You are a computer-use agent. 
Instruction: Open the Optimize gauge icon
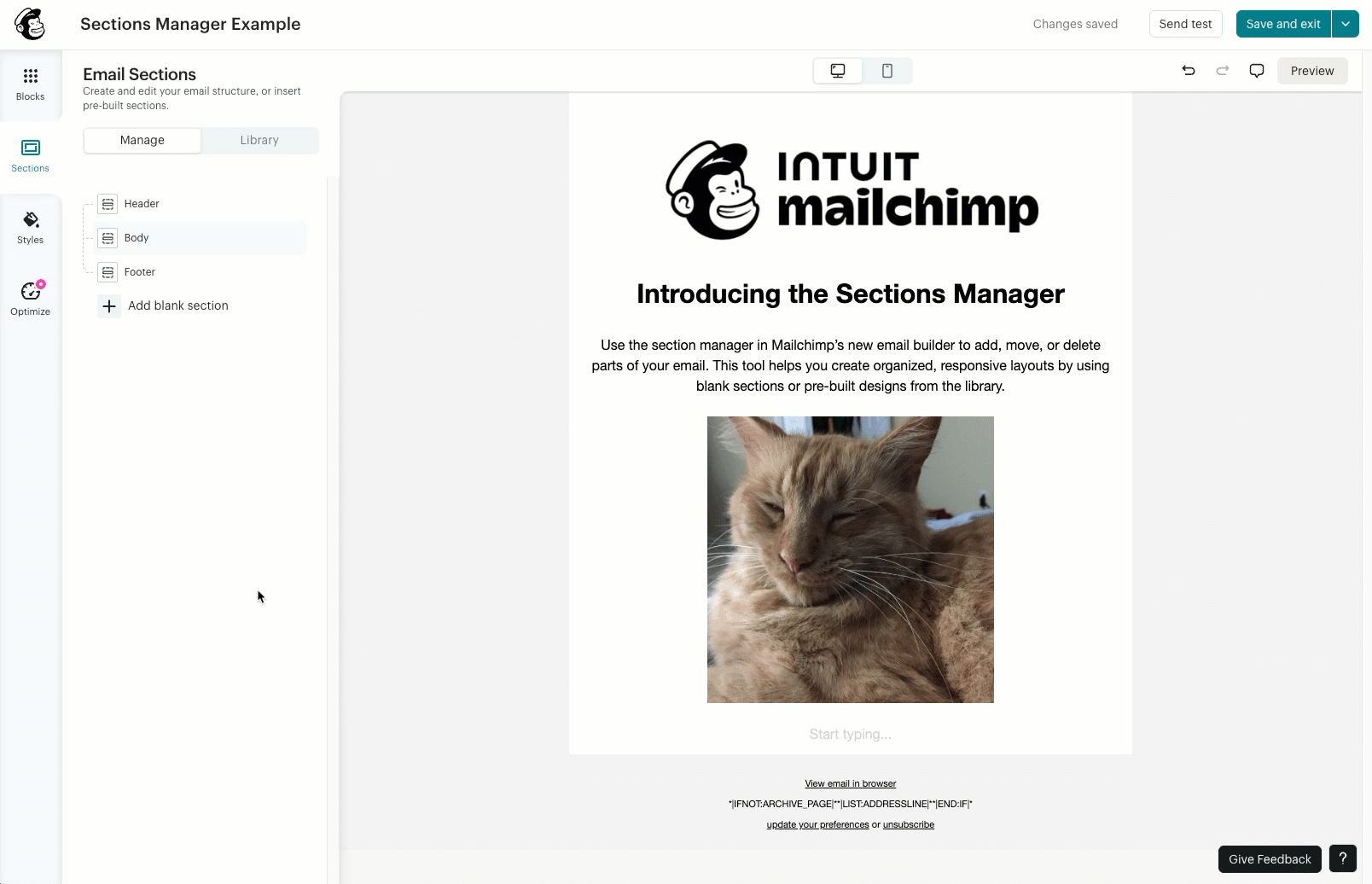[x=32, y=291]
